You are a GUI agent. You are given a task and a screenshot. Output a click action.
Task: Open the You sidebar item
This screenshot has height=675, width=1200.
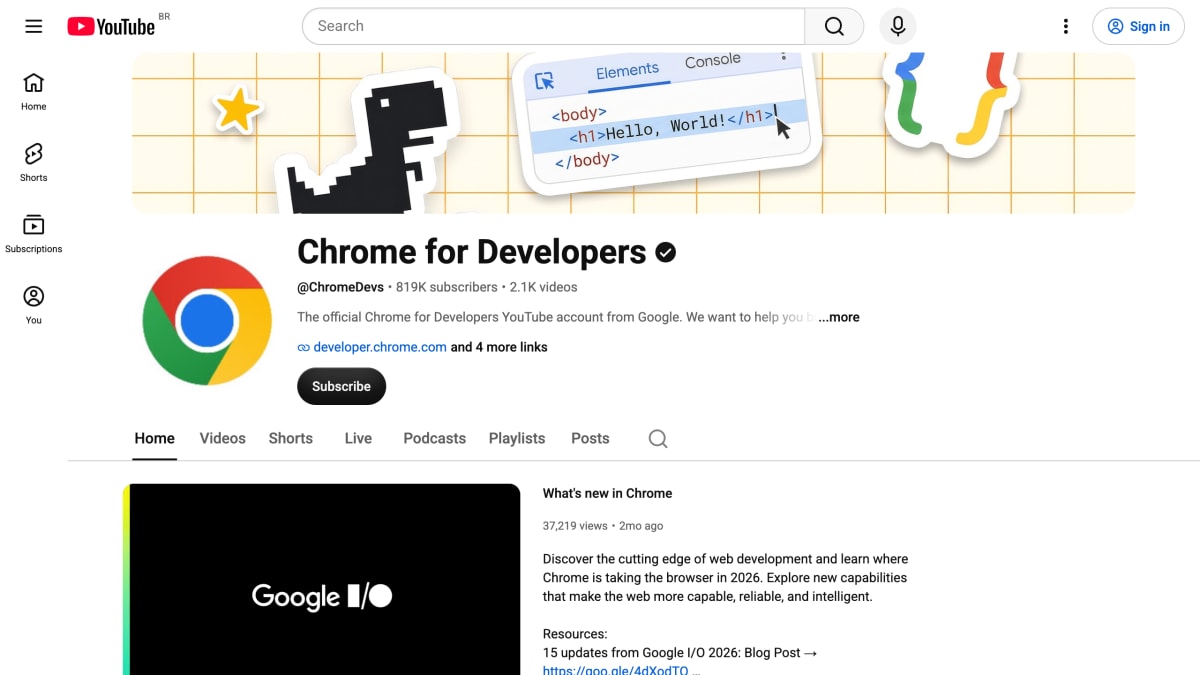pyautogui.click(x=34, y=305)
